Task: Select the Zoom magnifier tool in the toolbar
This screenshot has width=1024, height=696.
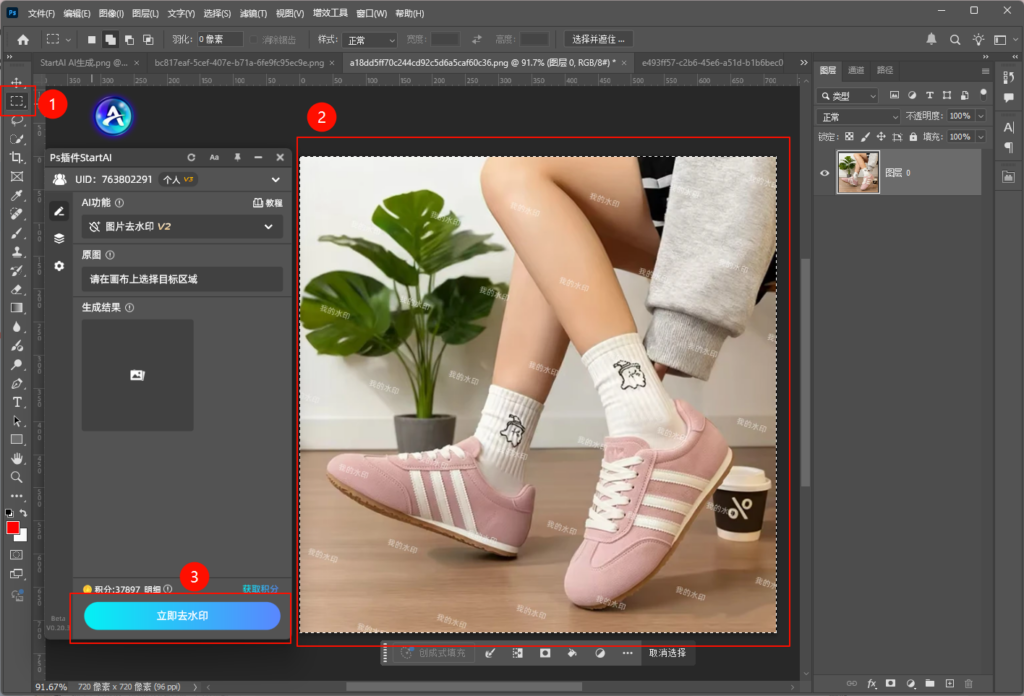Action: pyautogui.click(x=17, y=476)
